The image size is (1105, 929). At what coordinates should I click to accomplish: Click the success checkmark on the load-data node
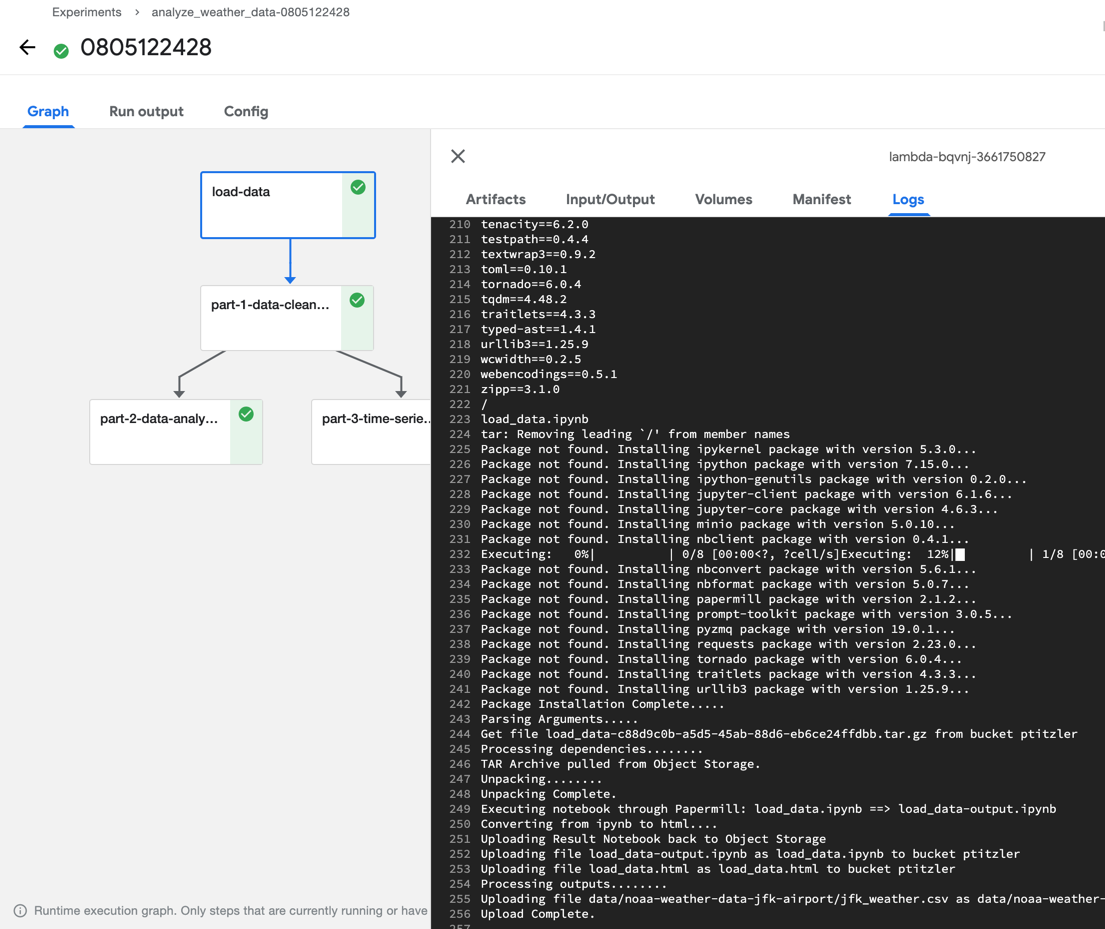[357, 187]
